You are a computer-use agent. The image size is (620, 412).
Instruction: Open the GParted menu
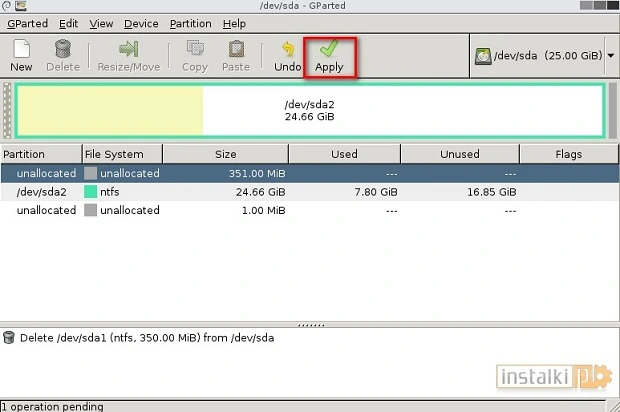28,23
